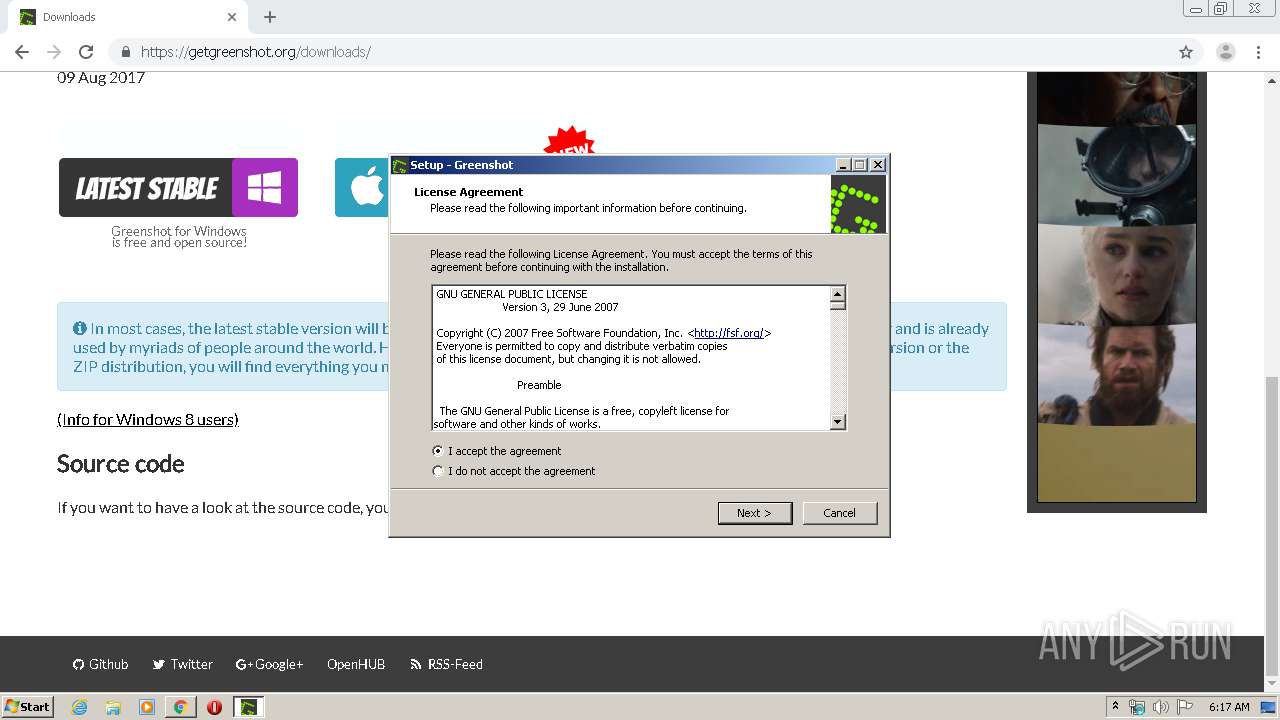Switch to Chrome taskbar icon

pyautogui.click(x=180, y=707)
